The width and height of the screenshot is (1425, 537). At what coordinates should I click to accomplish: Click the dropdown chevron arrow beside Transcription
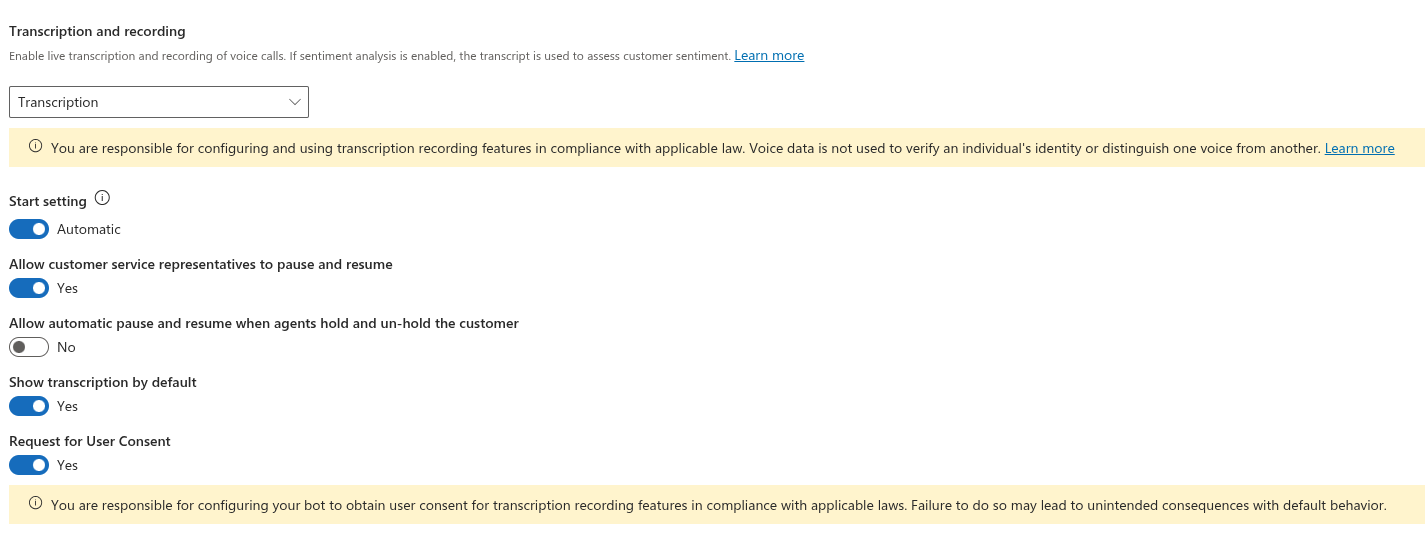294,102
